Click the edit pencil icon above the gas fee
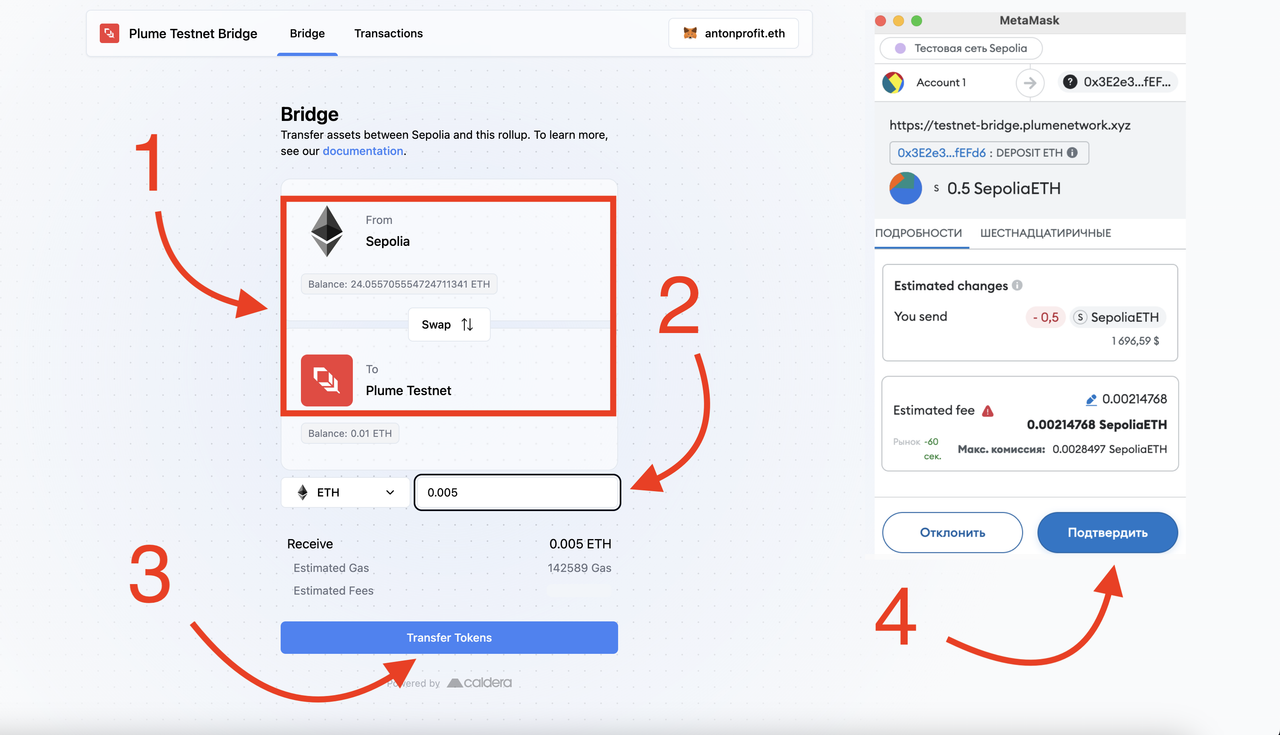Viewport: 1280px width, 735px height. 1091,399
